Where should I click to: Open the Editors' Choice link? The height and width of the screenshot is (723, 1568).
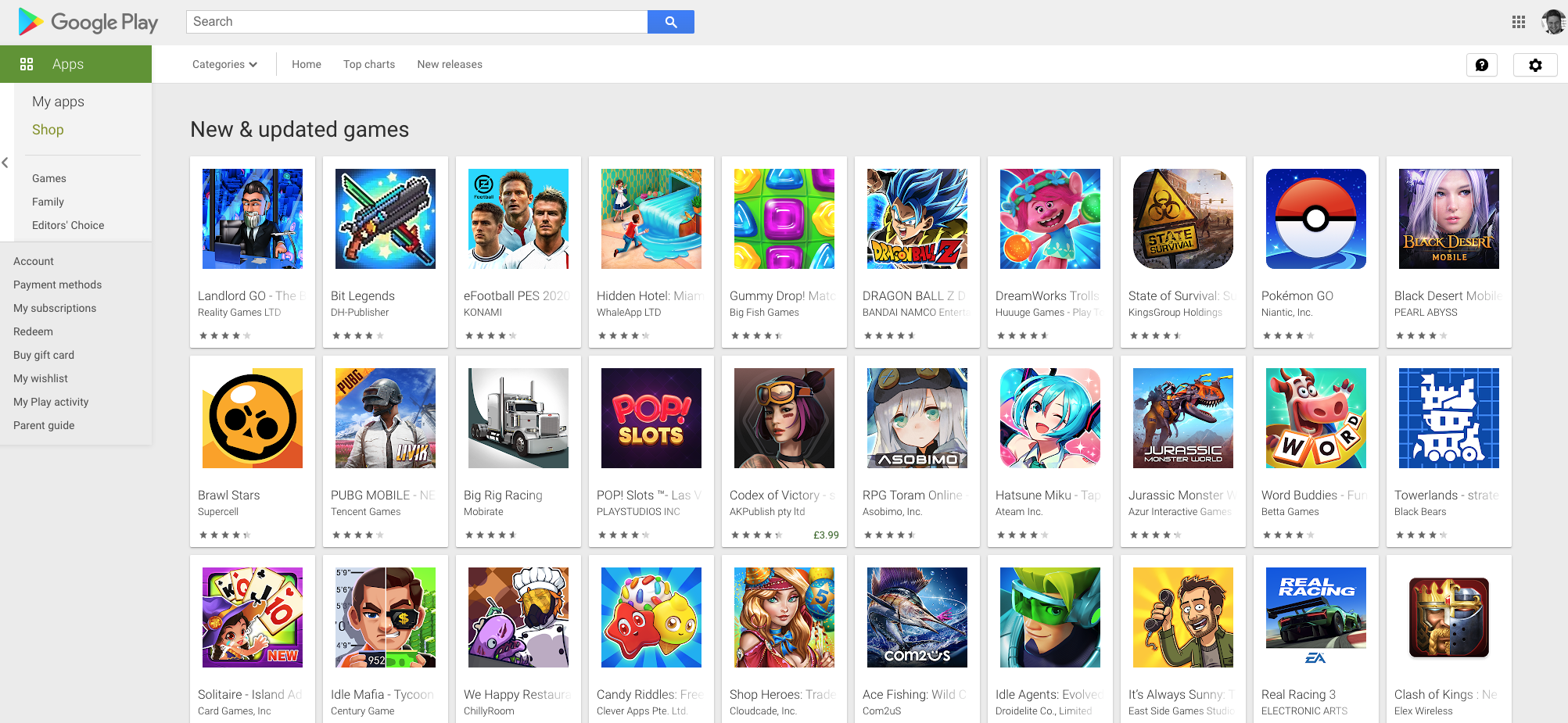[x=68, y=225]
